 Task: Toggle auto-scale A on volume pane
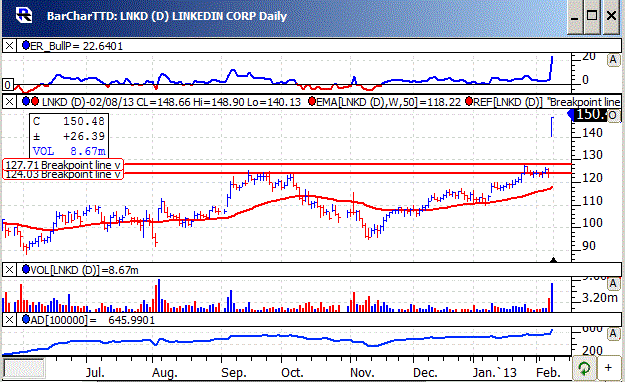click(x=613, y=284)
